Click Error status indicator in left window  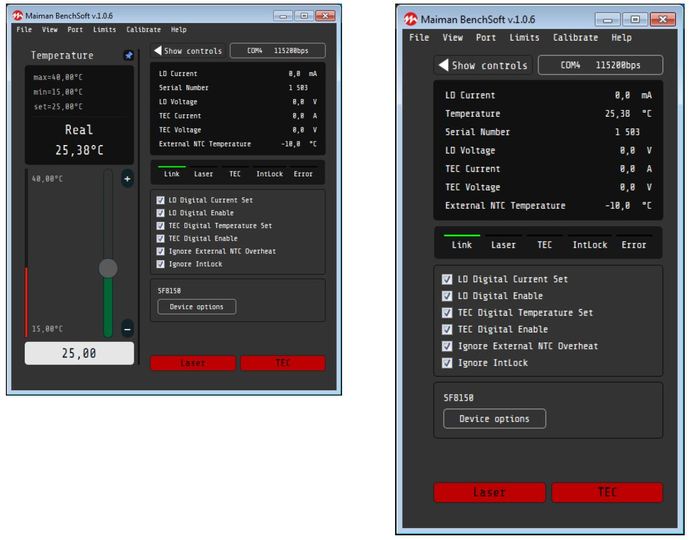coord(303,173)
